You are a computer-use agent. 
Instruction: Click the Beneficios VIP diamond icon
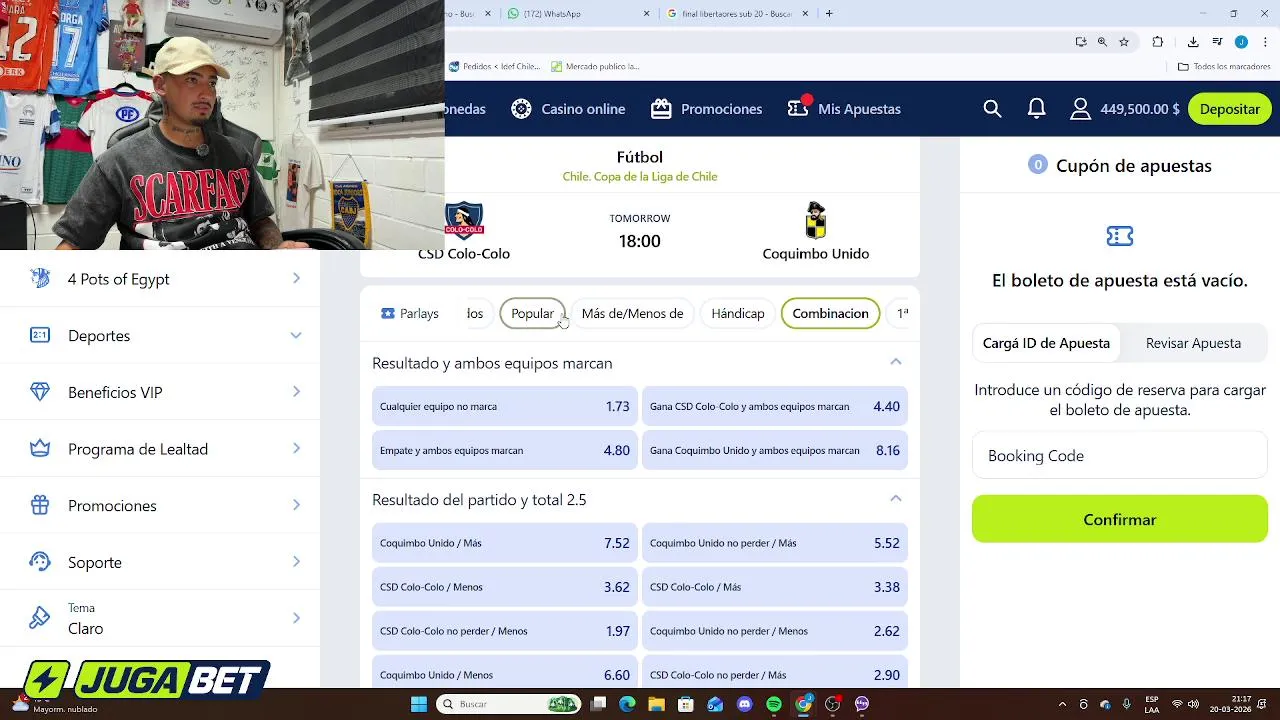coord(40,392)
